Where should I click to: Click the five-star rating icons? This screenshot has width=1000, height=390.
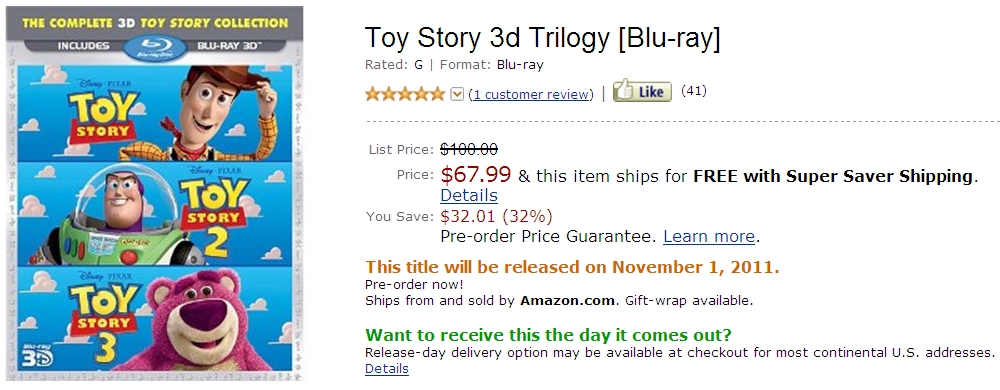pos(405,94)
